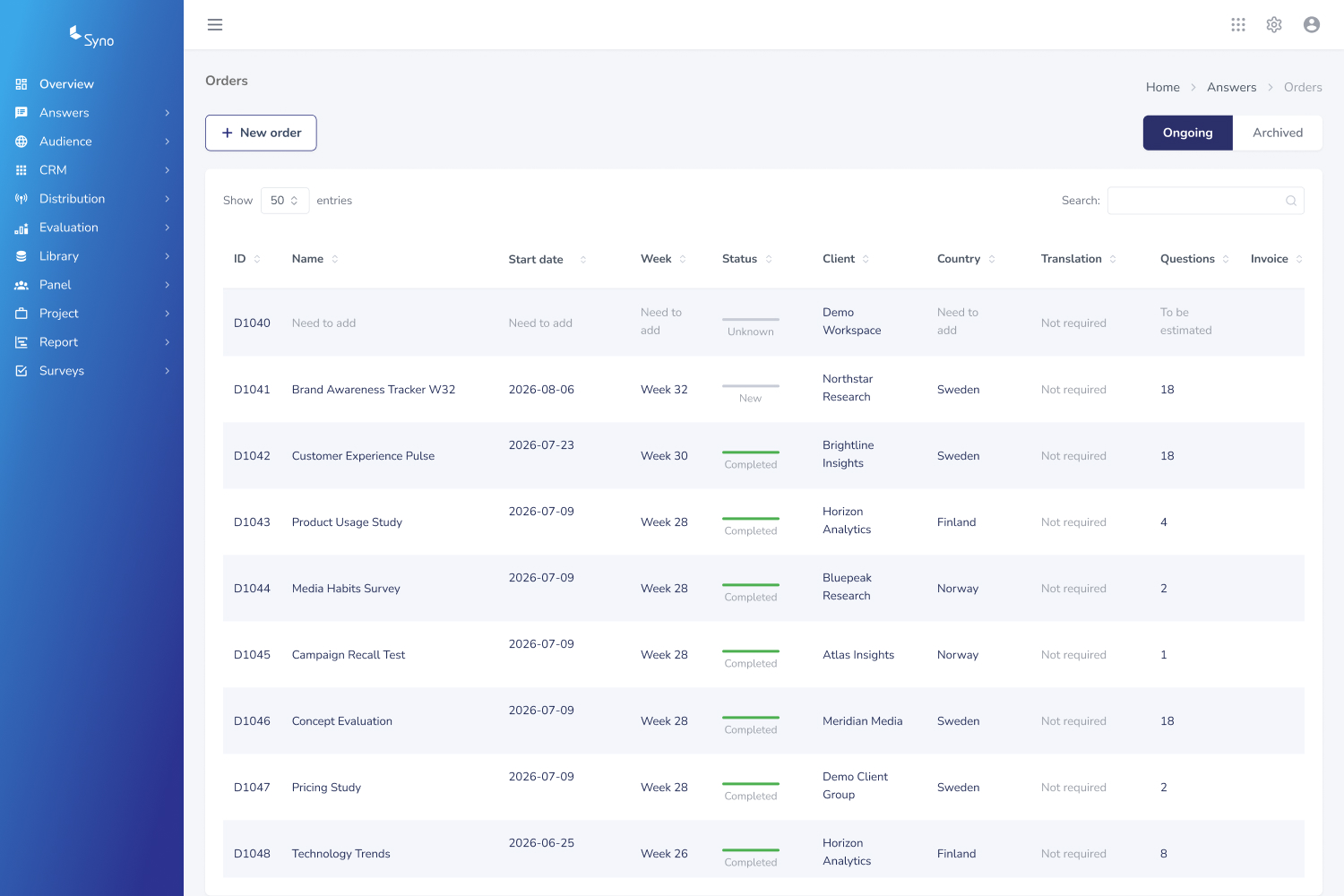
Task: Open the Show entries count dropdown
Action: [285, 201]
